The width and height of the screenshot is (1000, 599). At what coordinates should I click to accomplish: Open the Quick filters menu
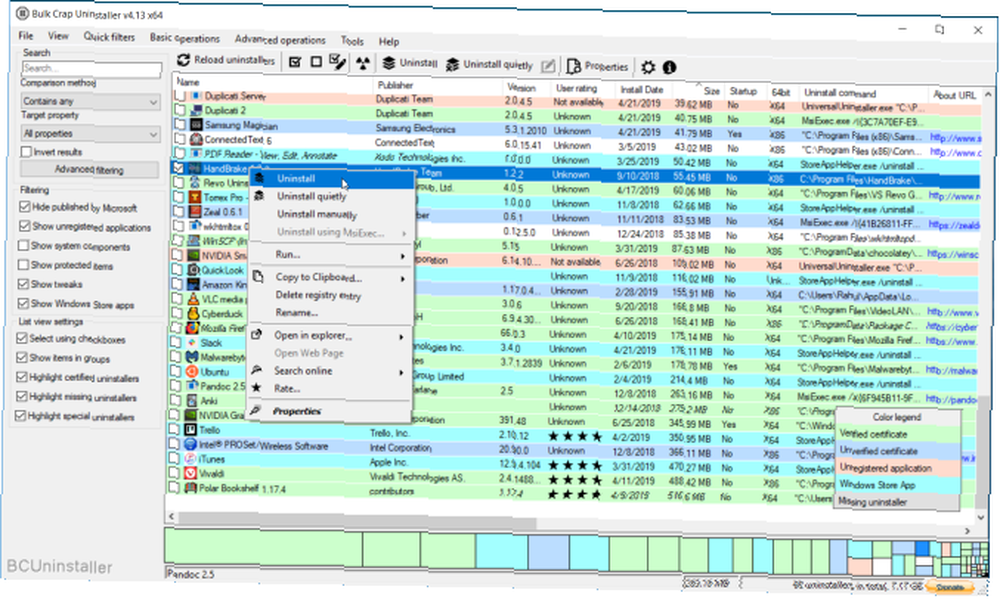point(109,36)
